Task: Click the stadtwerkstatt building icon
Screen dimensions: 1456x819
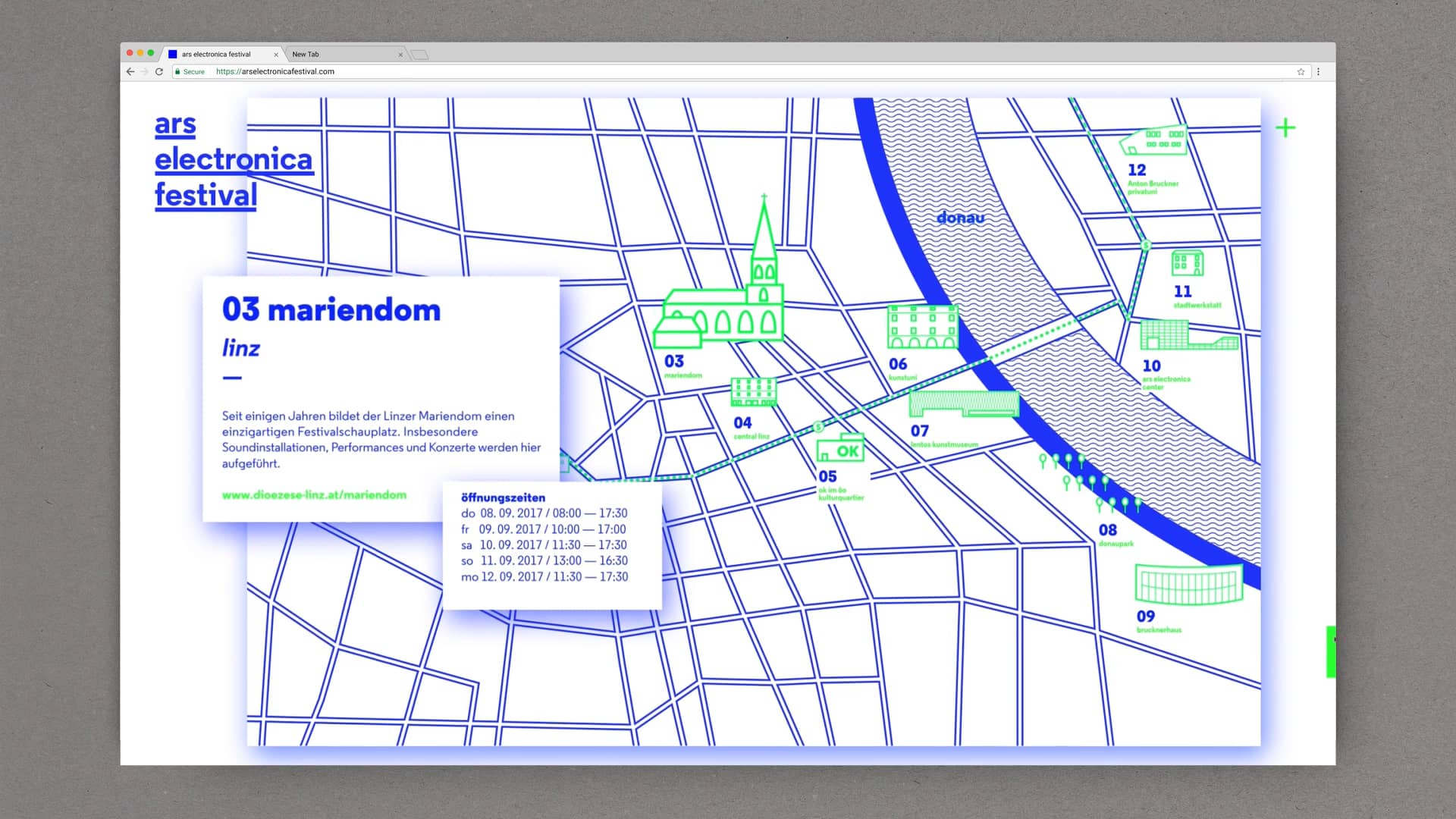Action: (x=1188, y=263)
